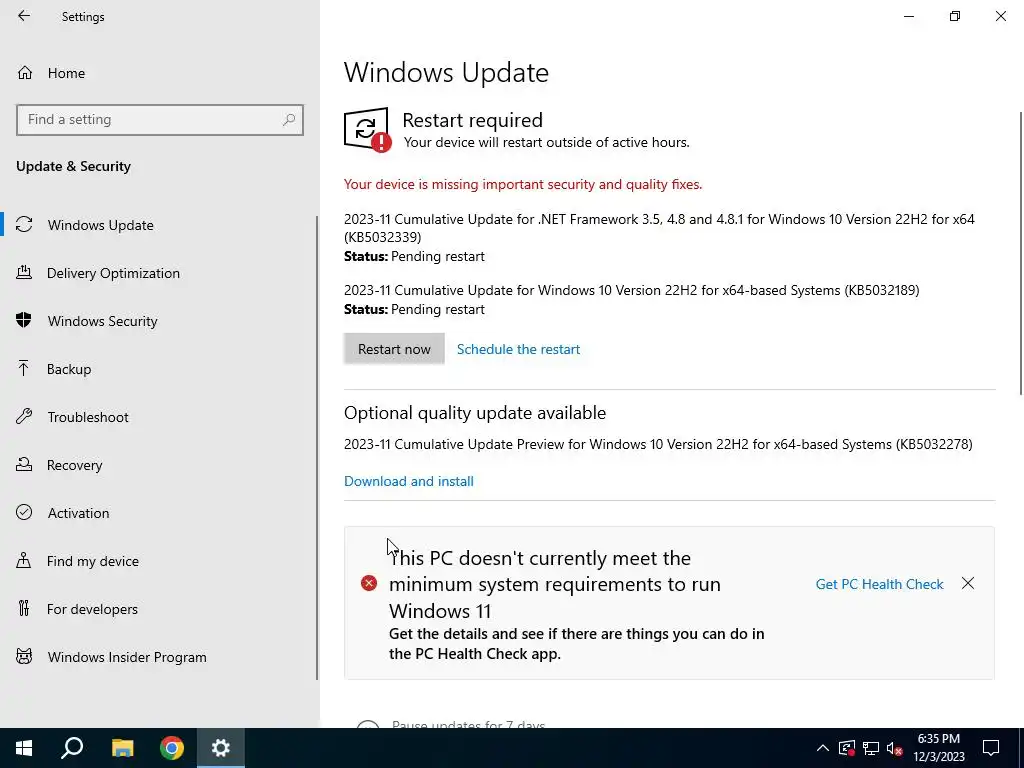
Task: Click the Delivery Optimization icon
Action: 24,272
